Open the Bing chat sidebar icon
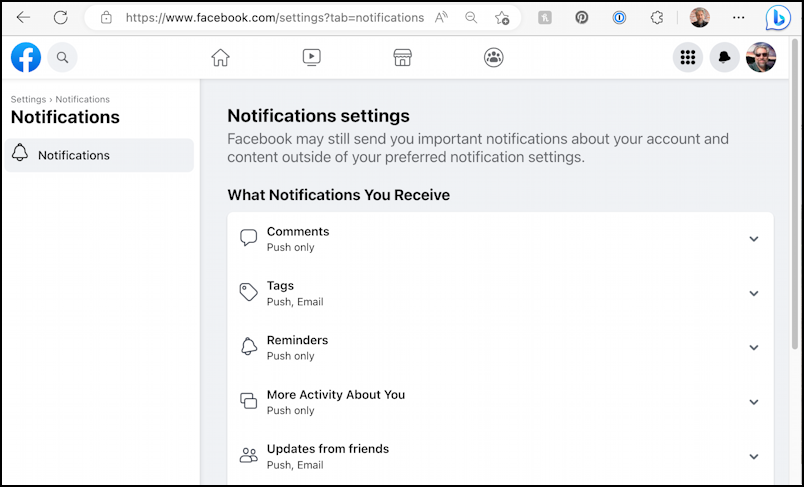 coord(777,18)
